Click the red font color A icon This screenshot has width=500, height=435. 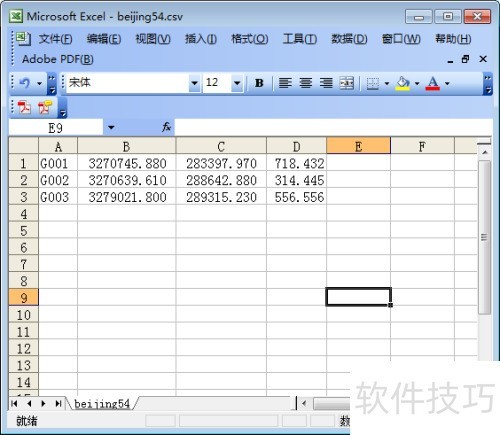(x=433, y=83)
